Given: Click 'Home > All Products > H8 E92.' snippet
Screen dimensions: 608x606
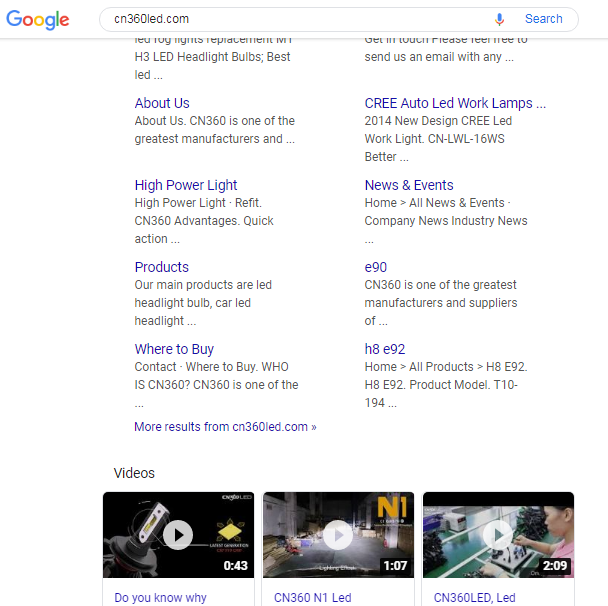Looking at the screenshot, I should point(446,367).
